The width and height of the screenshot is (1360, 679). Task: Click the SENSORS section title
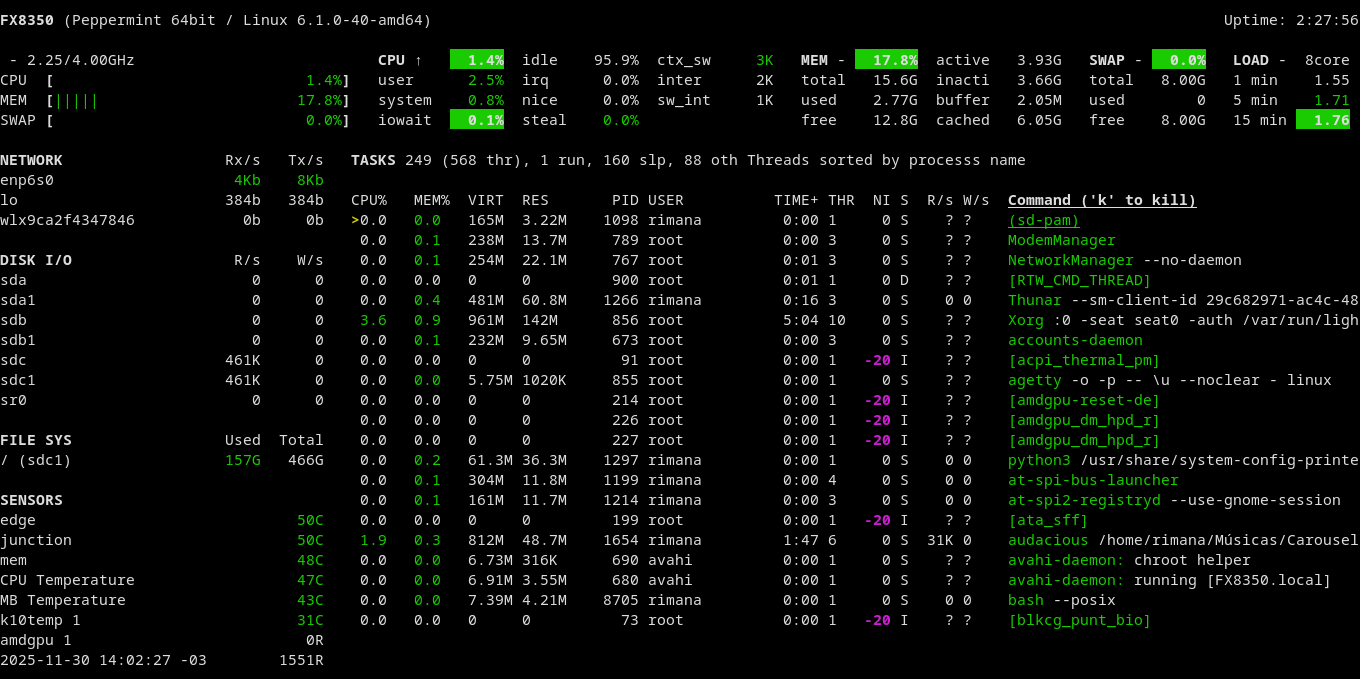point(31,500)
